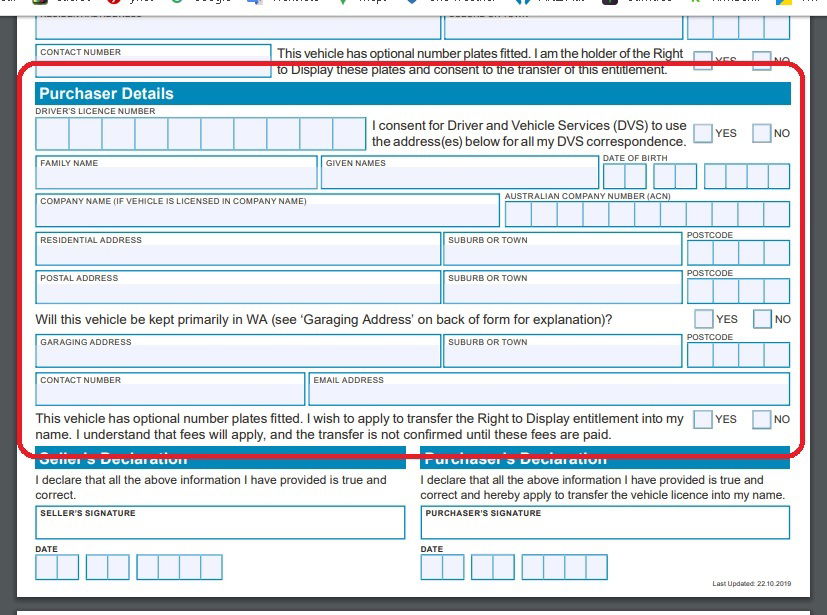Check YES for vehicle kept primarily in WA
This screenshot has width=827, height=615.
click(704, 319)
